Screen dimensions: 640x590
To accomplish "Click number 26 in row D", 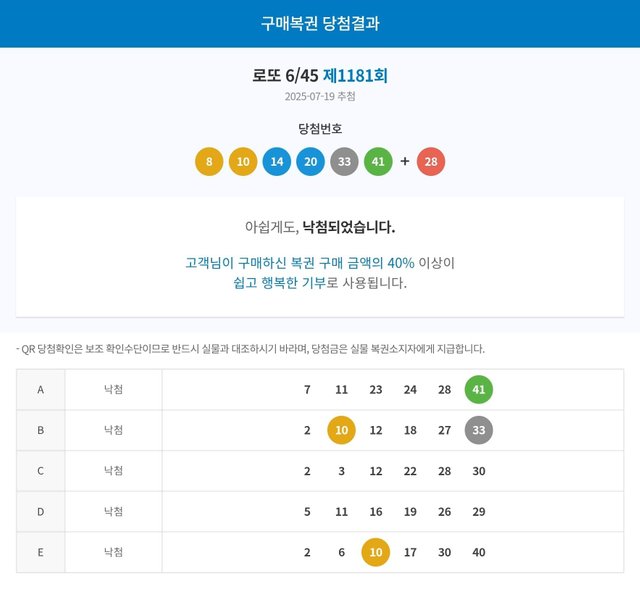I will [444, 512].
